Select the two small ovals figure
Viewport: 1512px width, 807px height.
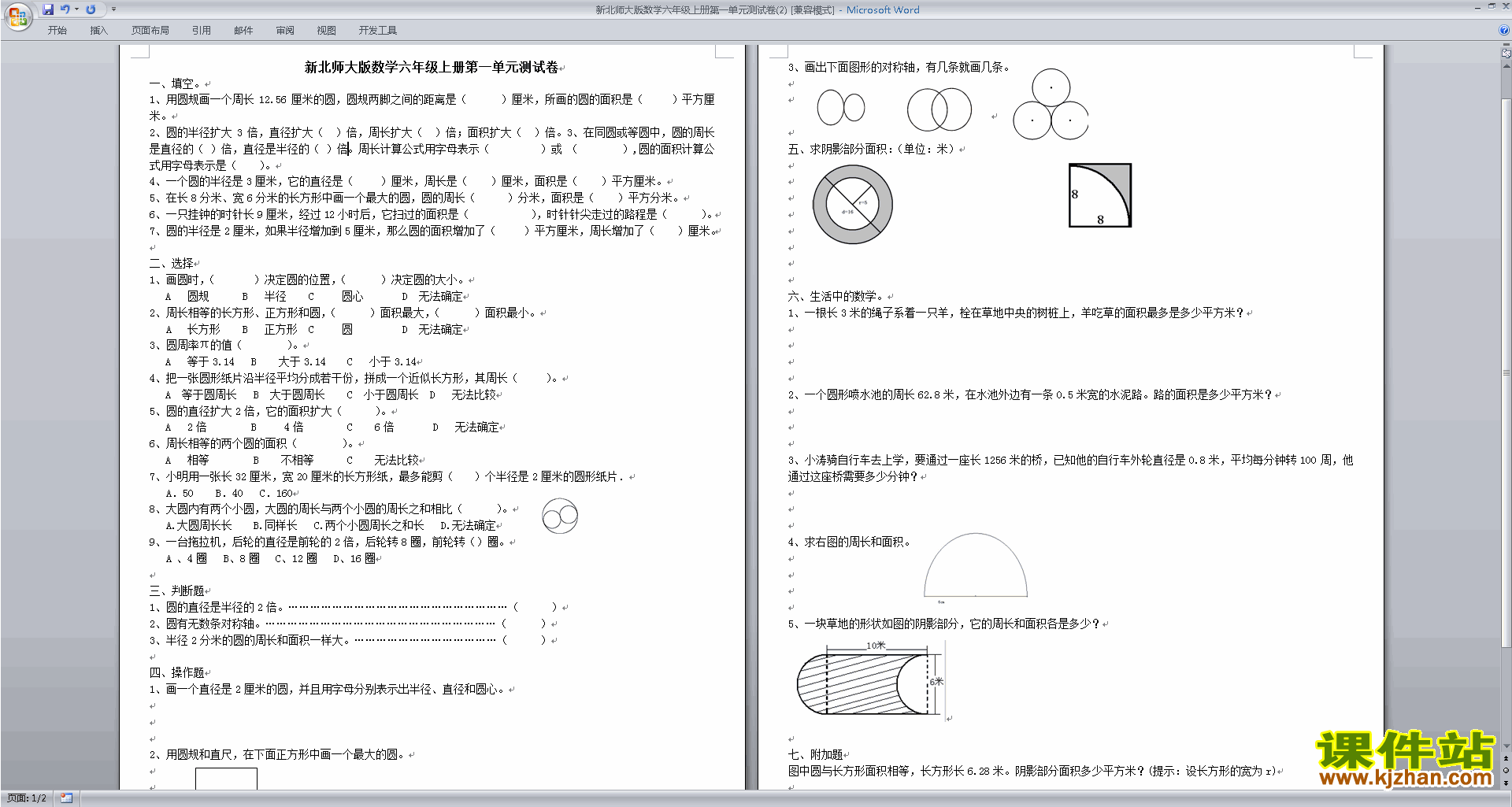point(840,108)
